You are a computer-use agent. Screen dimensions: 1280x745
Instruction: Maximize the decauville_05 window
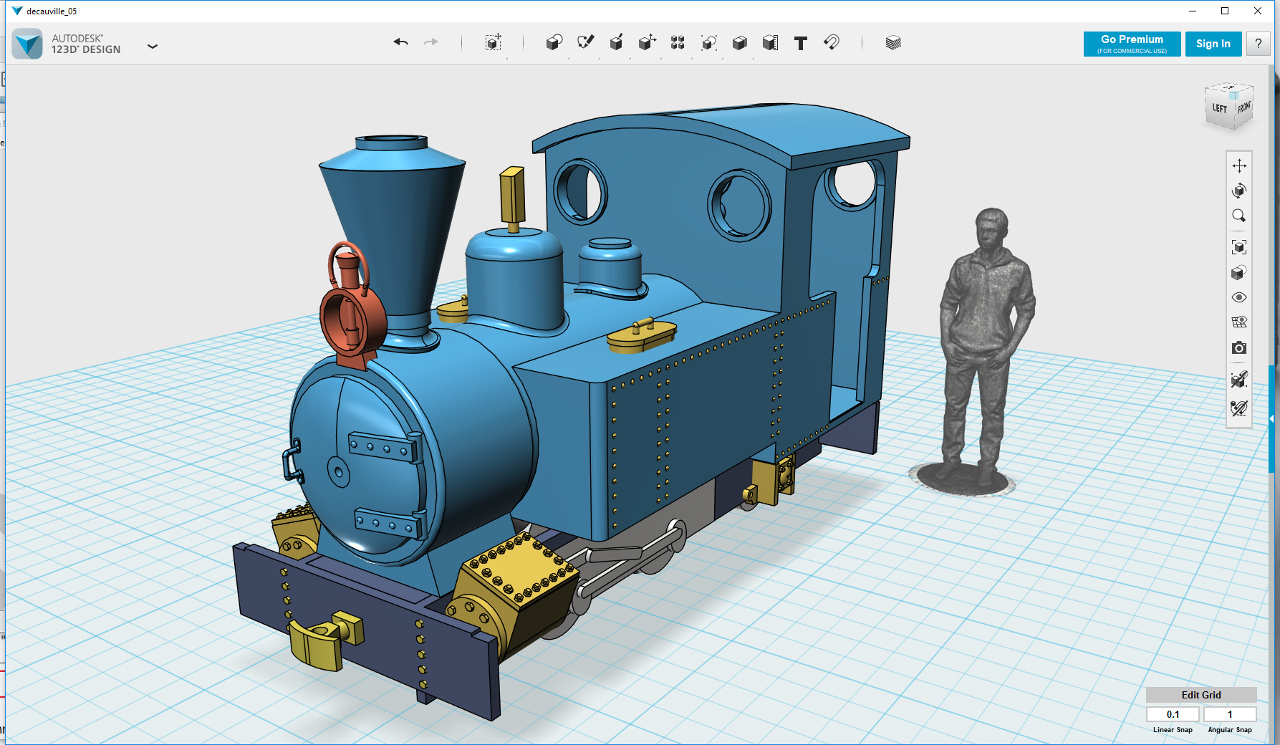pyautogui.click(x=1225, y=10)
